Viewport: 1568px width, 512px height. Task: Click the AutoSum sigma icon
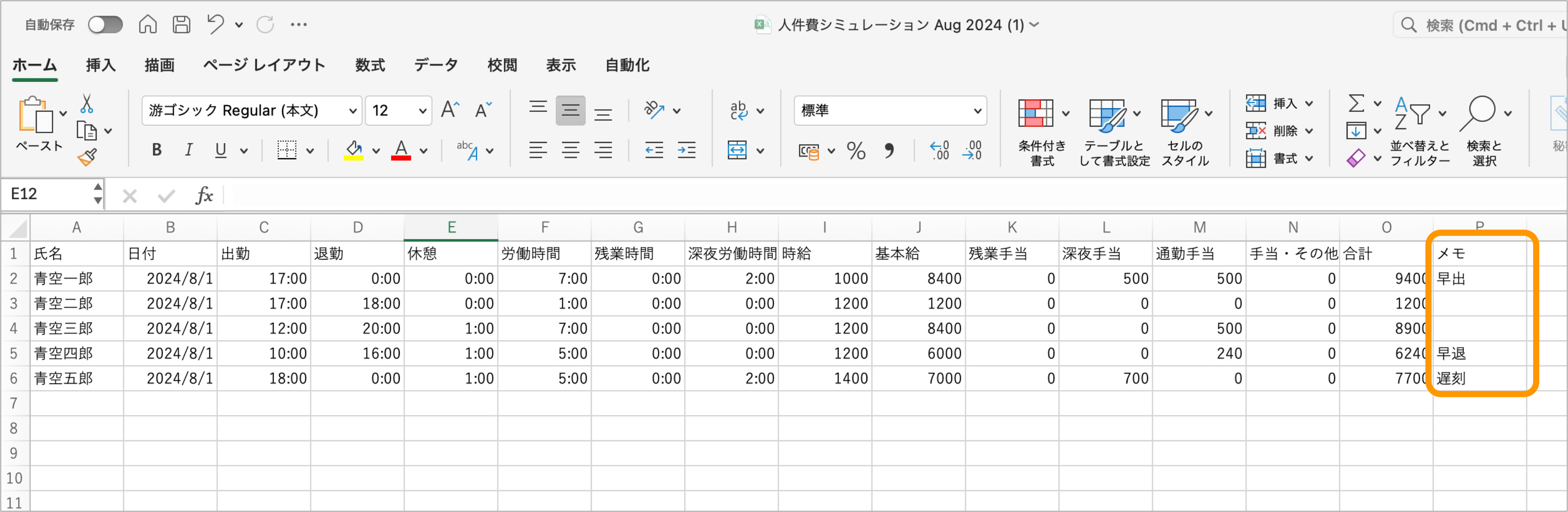(1356, 103)
